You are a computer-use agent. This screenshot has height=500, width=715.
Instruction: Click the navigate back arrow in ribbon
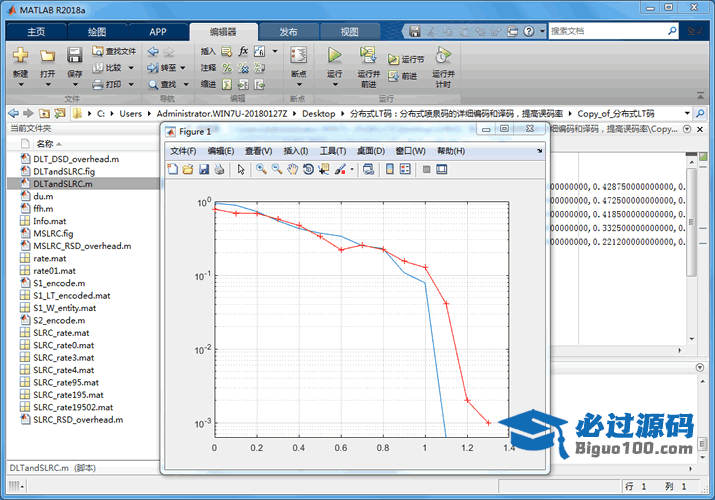click(153, 51)
